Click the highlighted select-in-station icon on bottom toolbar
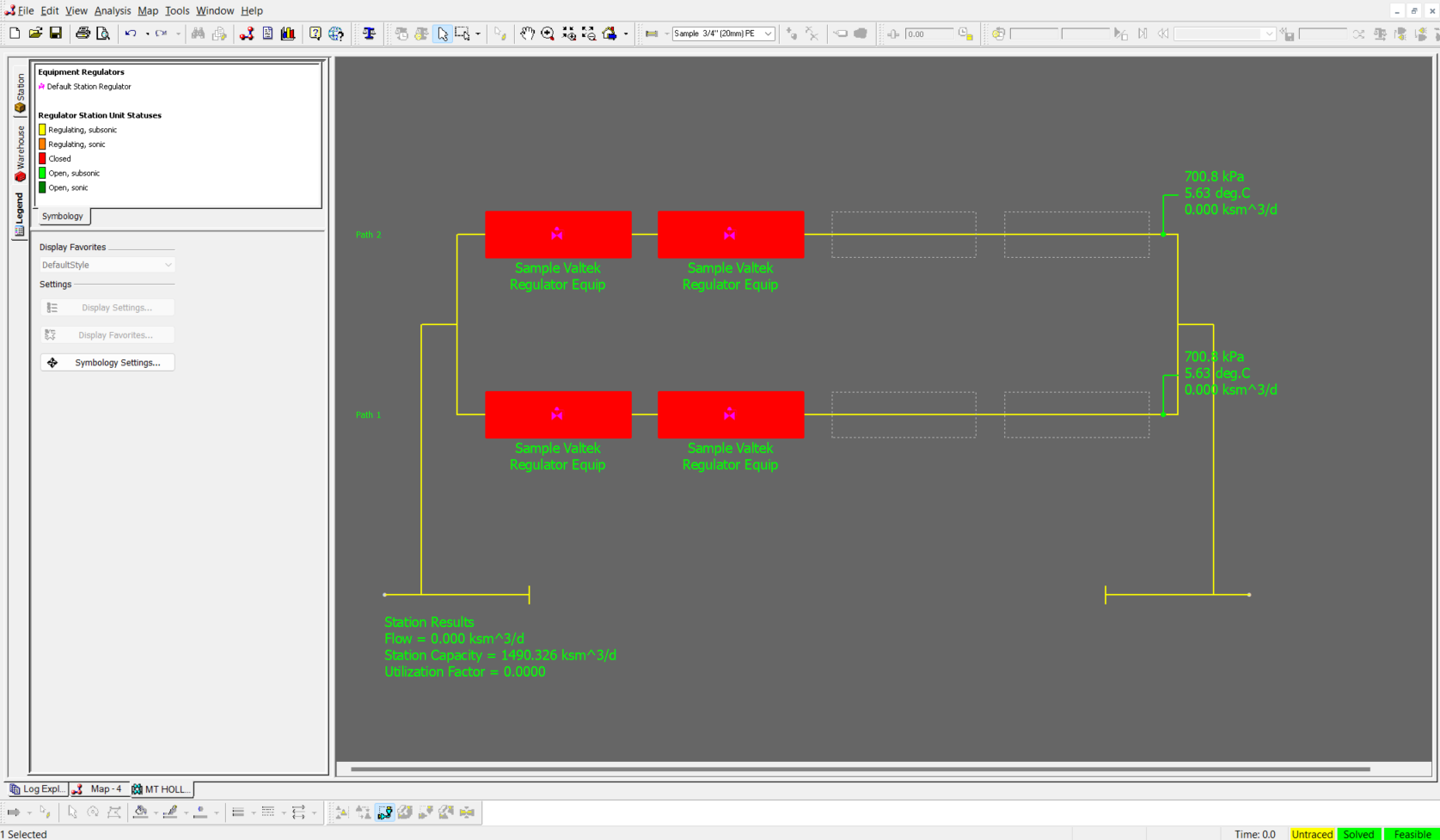Viewport: 1440px width, 840px height. 384,812
